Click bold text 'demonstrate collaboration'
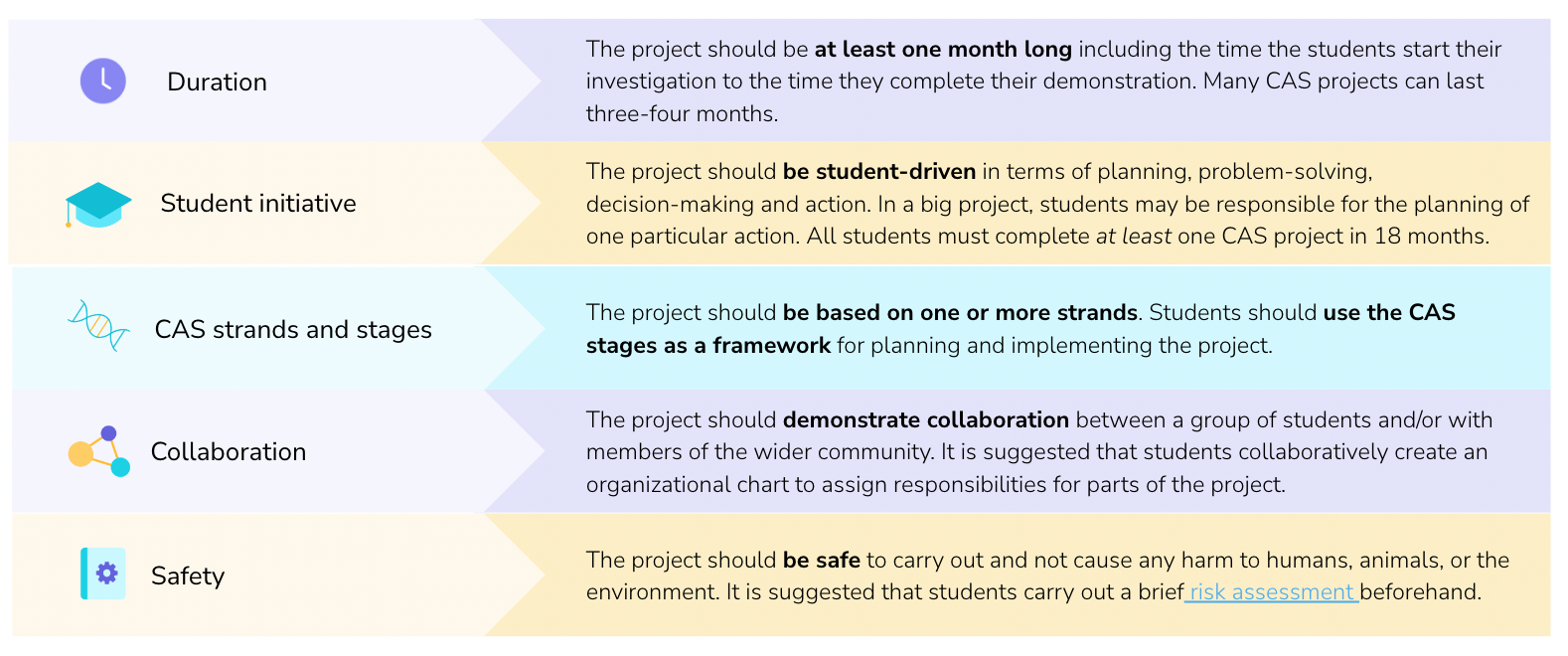The image size is (1568, 656). tap(926, 419)
